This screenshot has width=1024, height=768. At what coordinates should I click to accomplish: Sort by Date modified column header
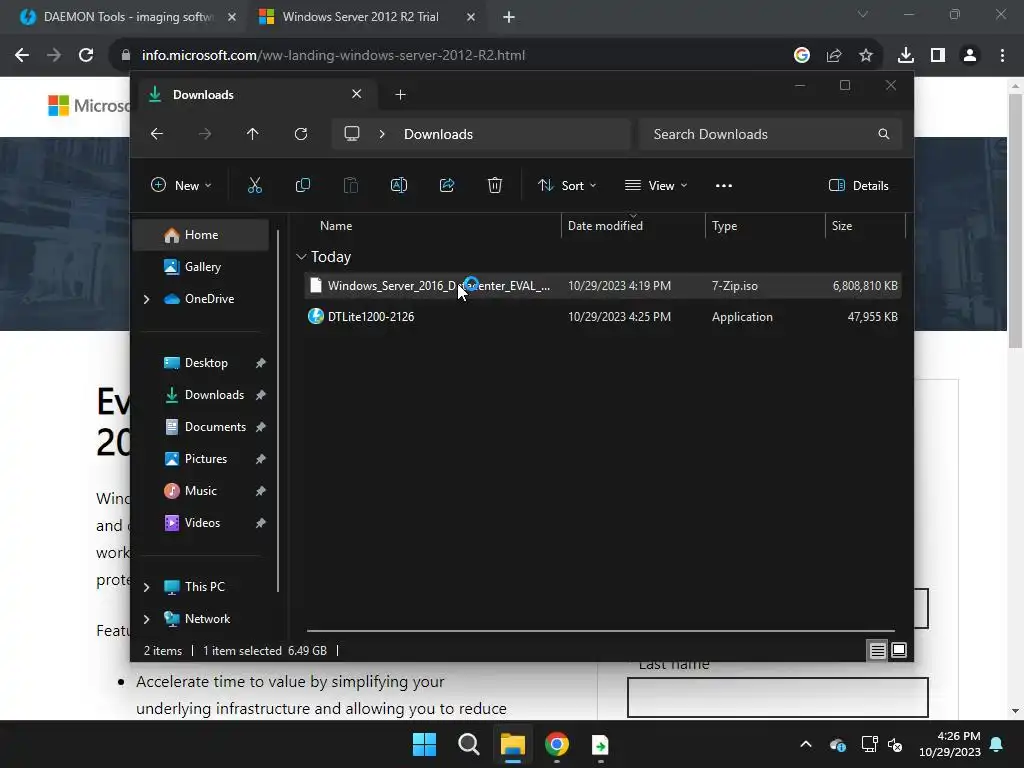[605, 226]
